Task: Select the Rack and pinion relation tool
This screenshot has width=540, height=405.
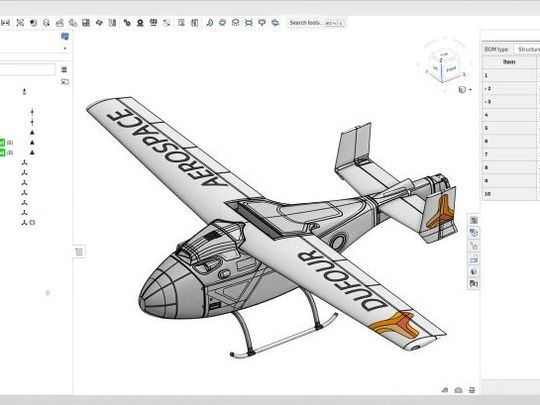Action: 140,23
